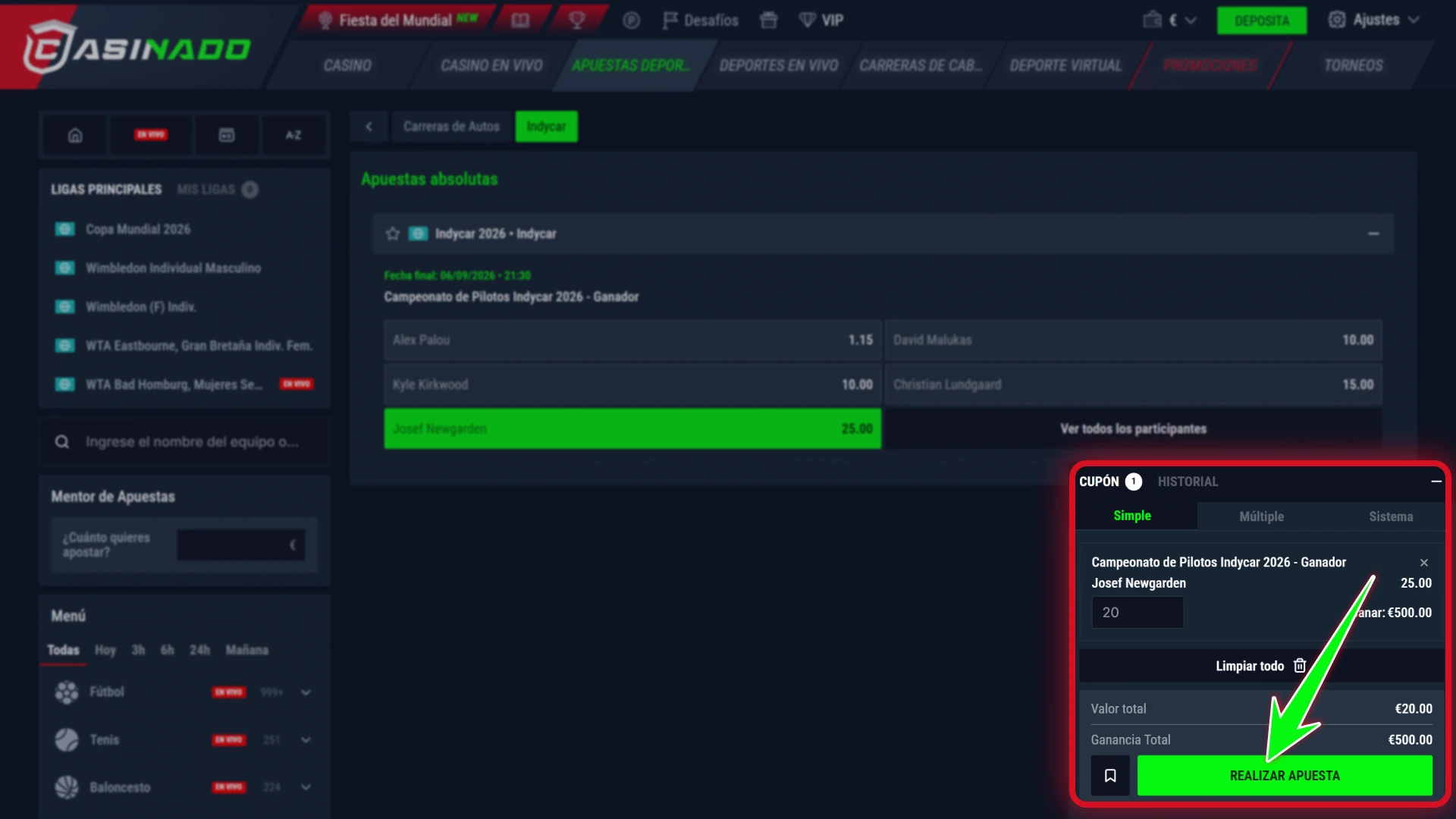Click REALIZAR APUESTA button
This screenshot has height=819, width=1456.
(x=1285, y=776)
